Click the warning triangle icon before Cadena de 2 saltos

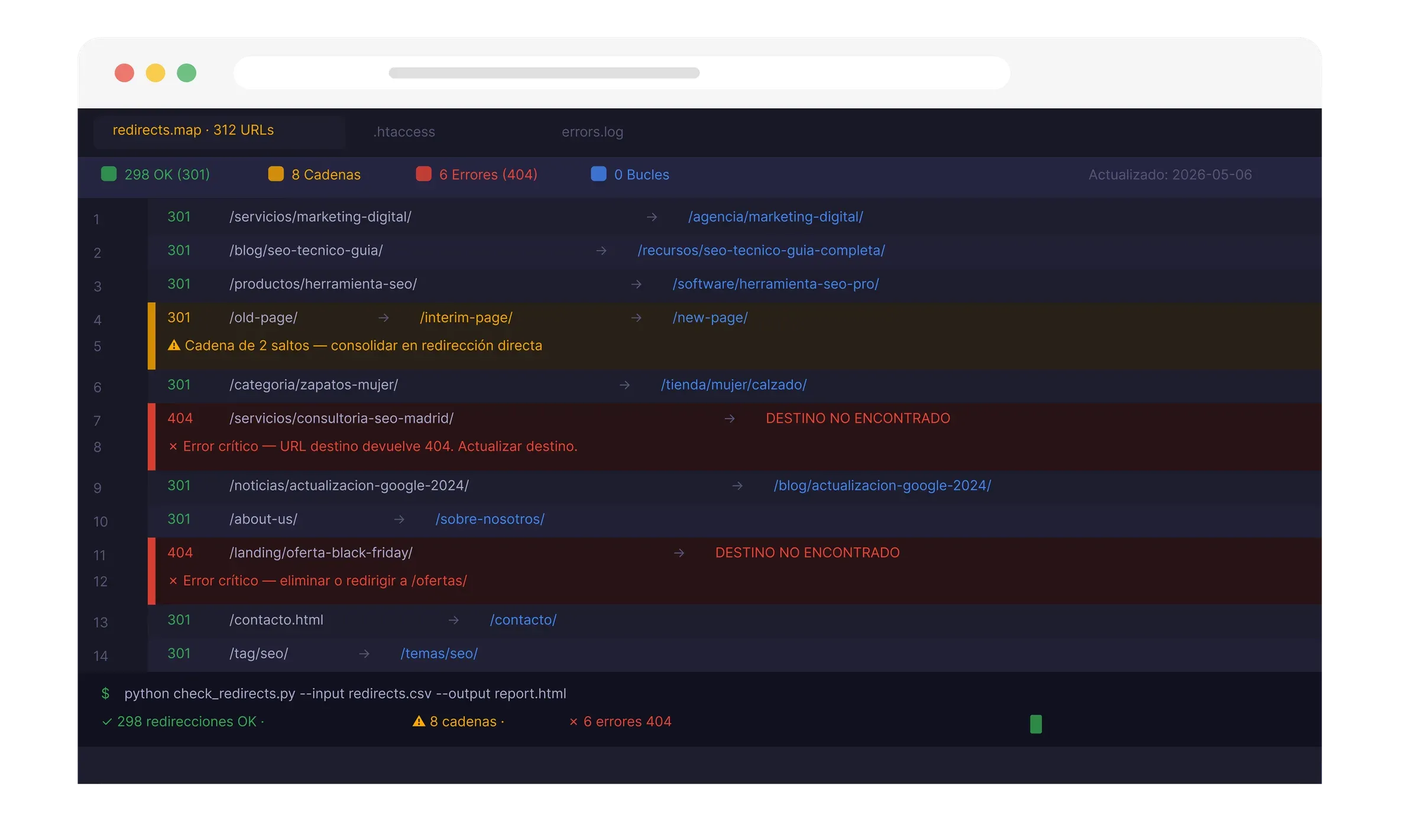click(x=174, y=345)
